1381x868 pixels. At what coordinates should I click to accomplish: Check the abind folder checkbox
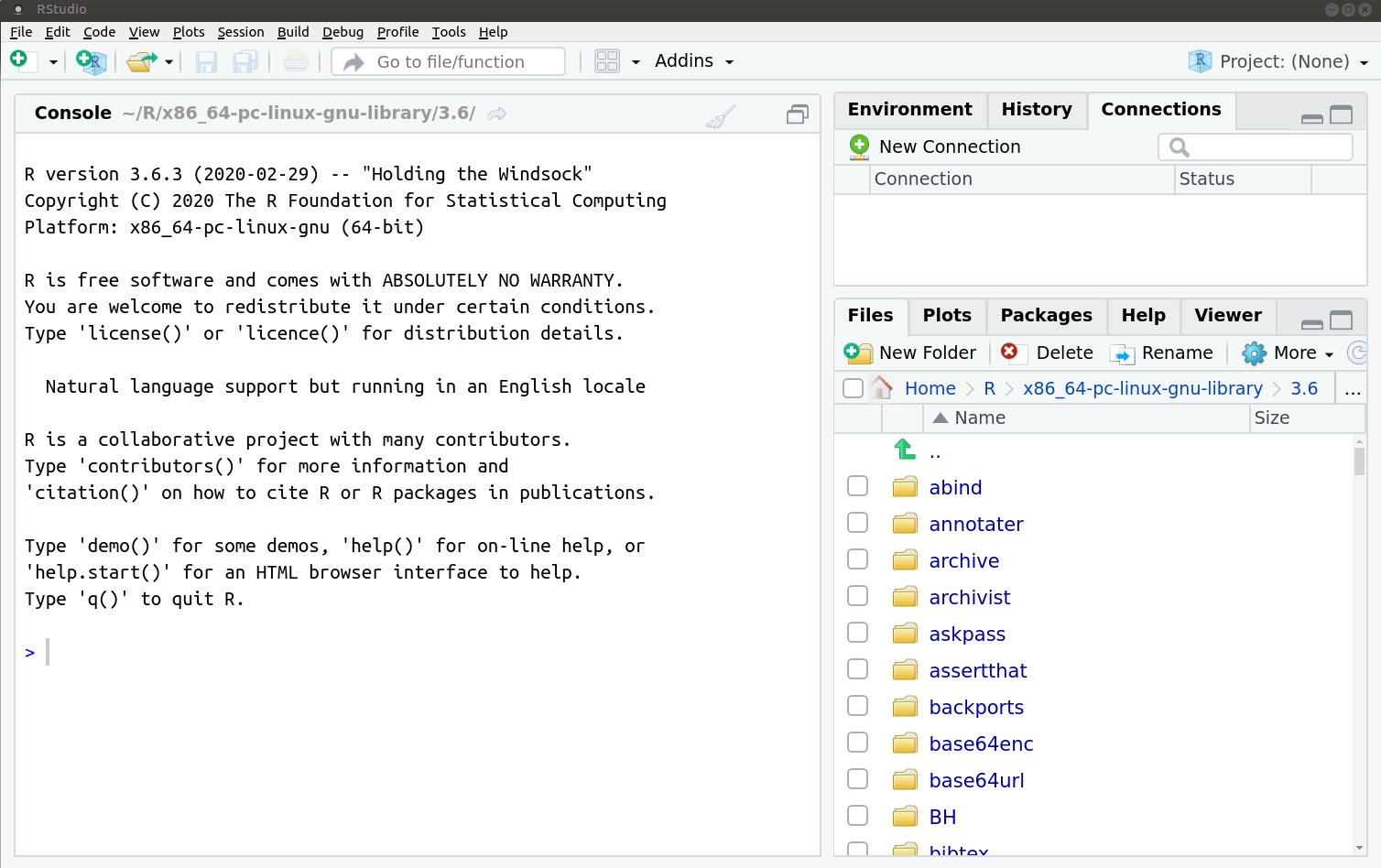pos(857,486)
